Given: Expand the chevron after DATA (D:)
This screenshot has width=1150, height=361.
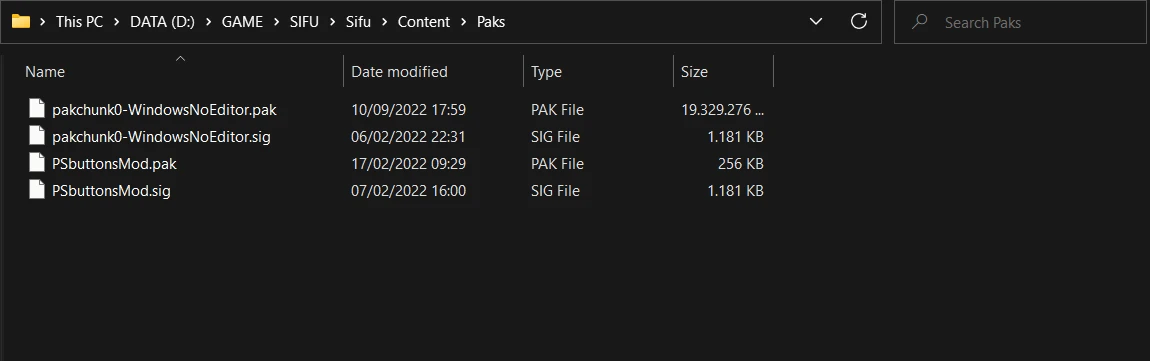Looking at the screenshot, I should coord(208,22).
